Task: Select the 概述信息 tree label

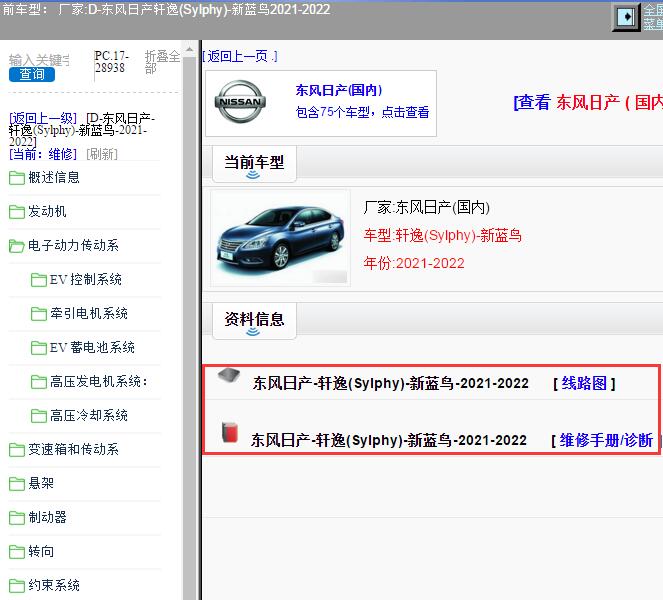Action: (54, 177)
